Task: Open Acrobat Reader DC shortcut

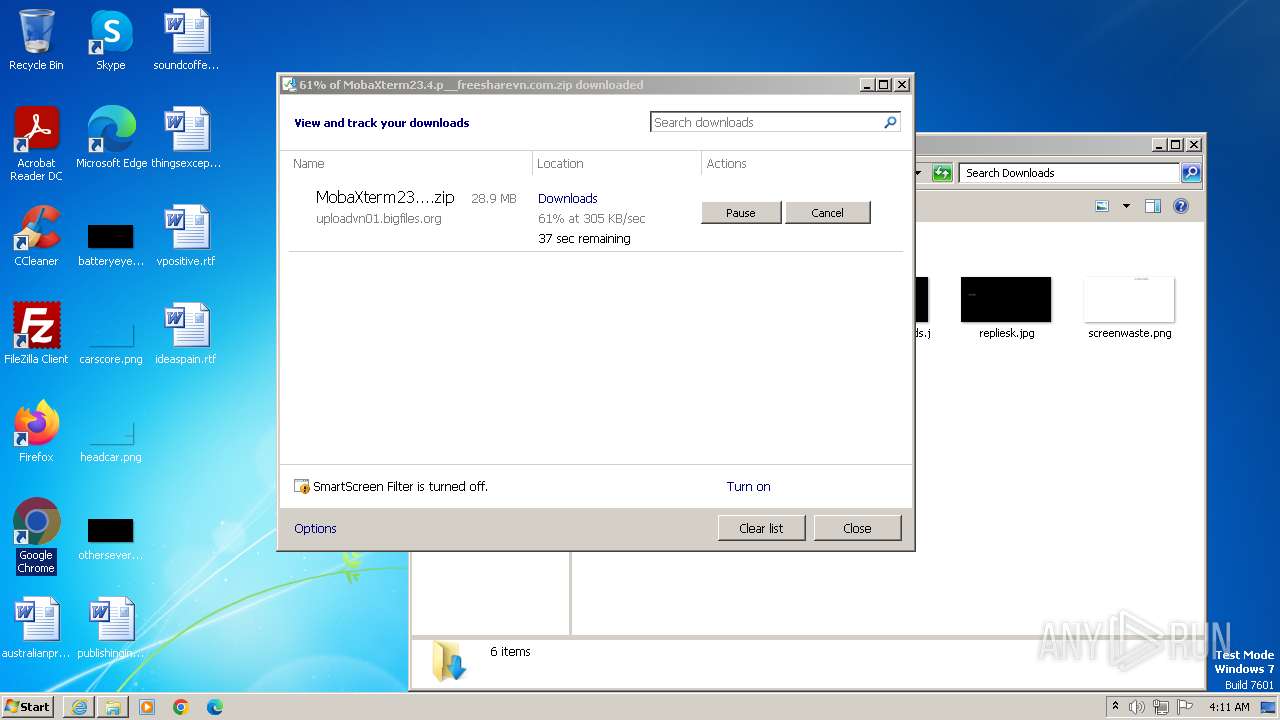Action: click(36, 143)
